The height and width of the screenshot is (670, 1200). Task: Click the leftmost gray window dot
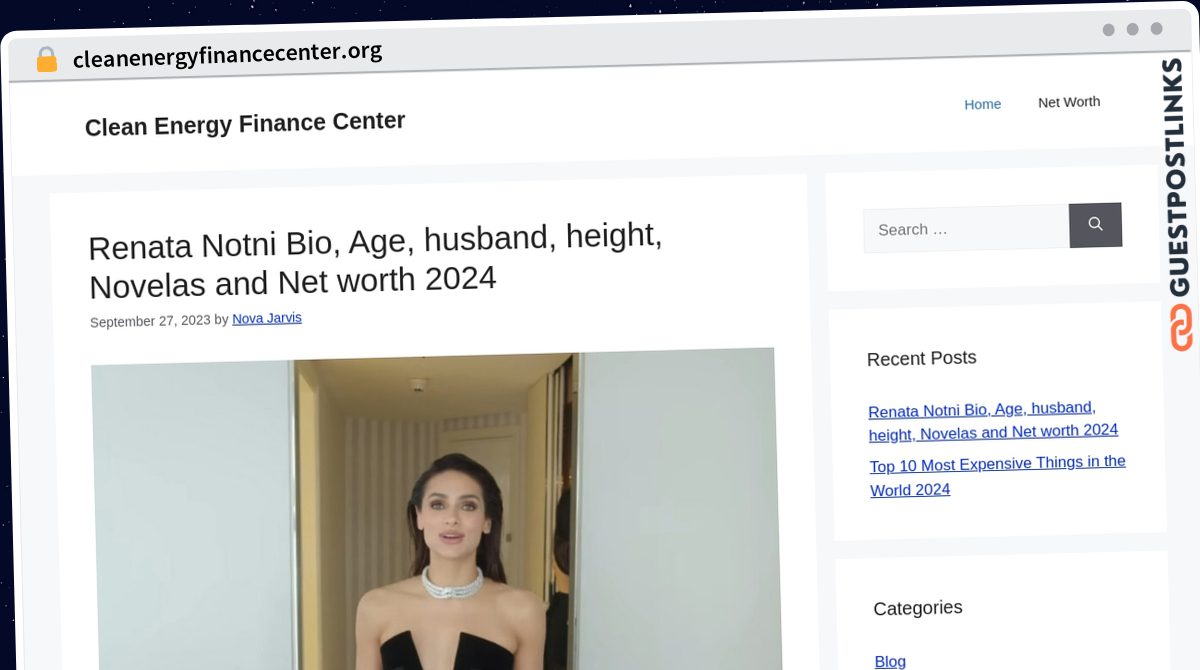[x=1108, y=30]
